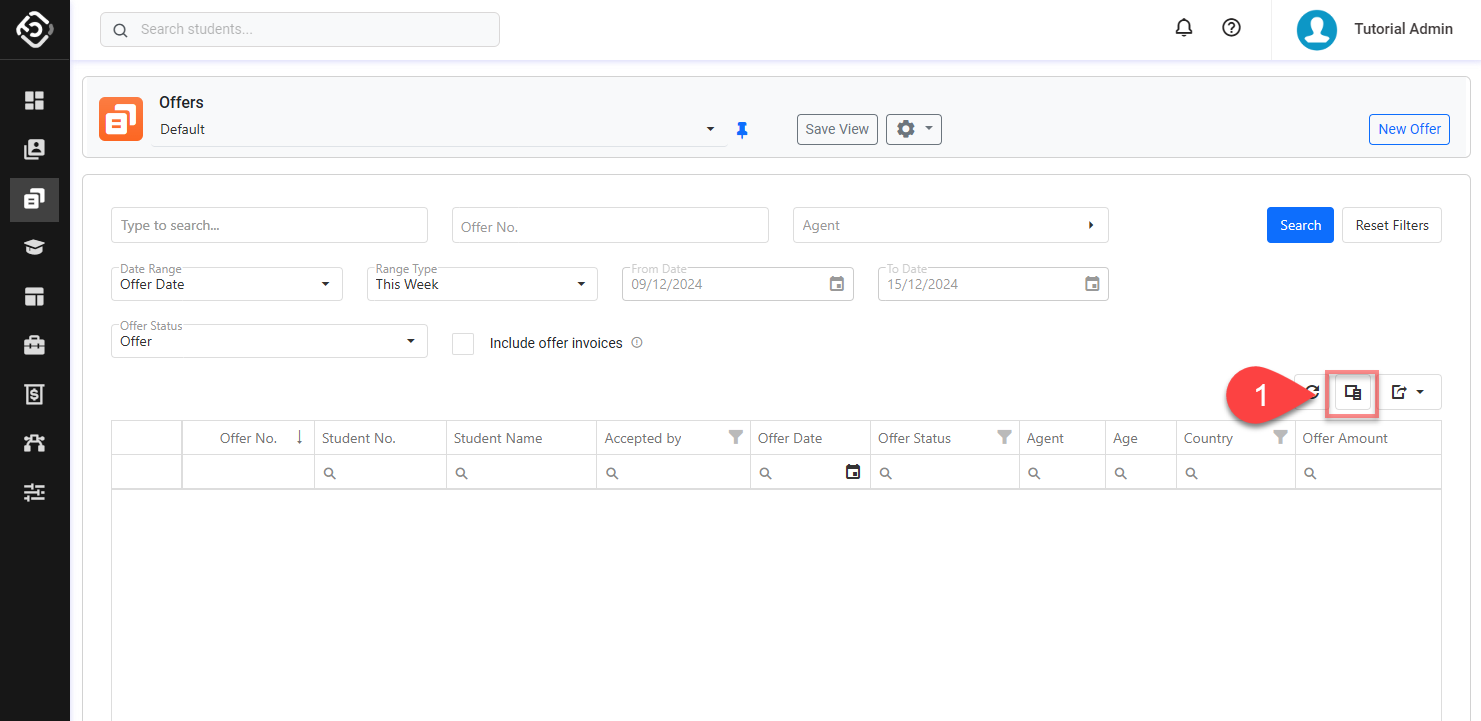Screen dimensions: 1481x721
Task: Refresh the offers grid
Action: (x=1312, y=393)
